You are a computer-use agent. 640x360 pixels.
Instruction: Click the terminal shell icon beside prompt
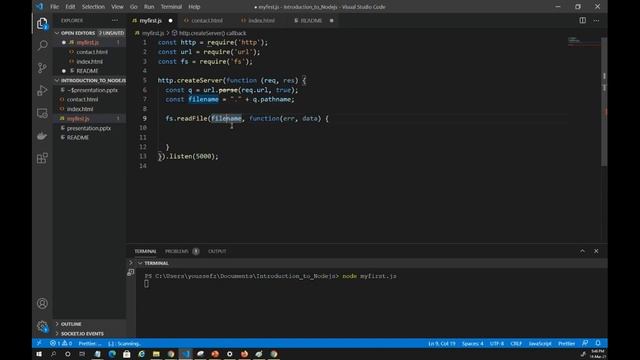(131, 272)
